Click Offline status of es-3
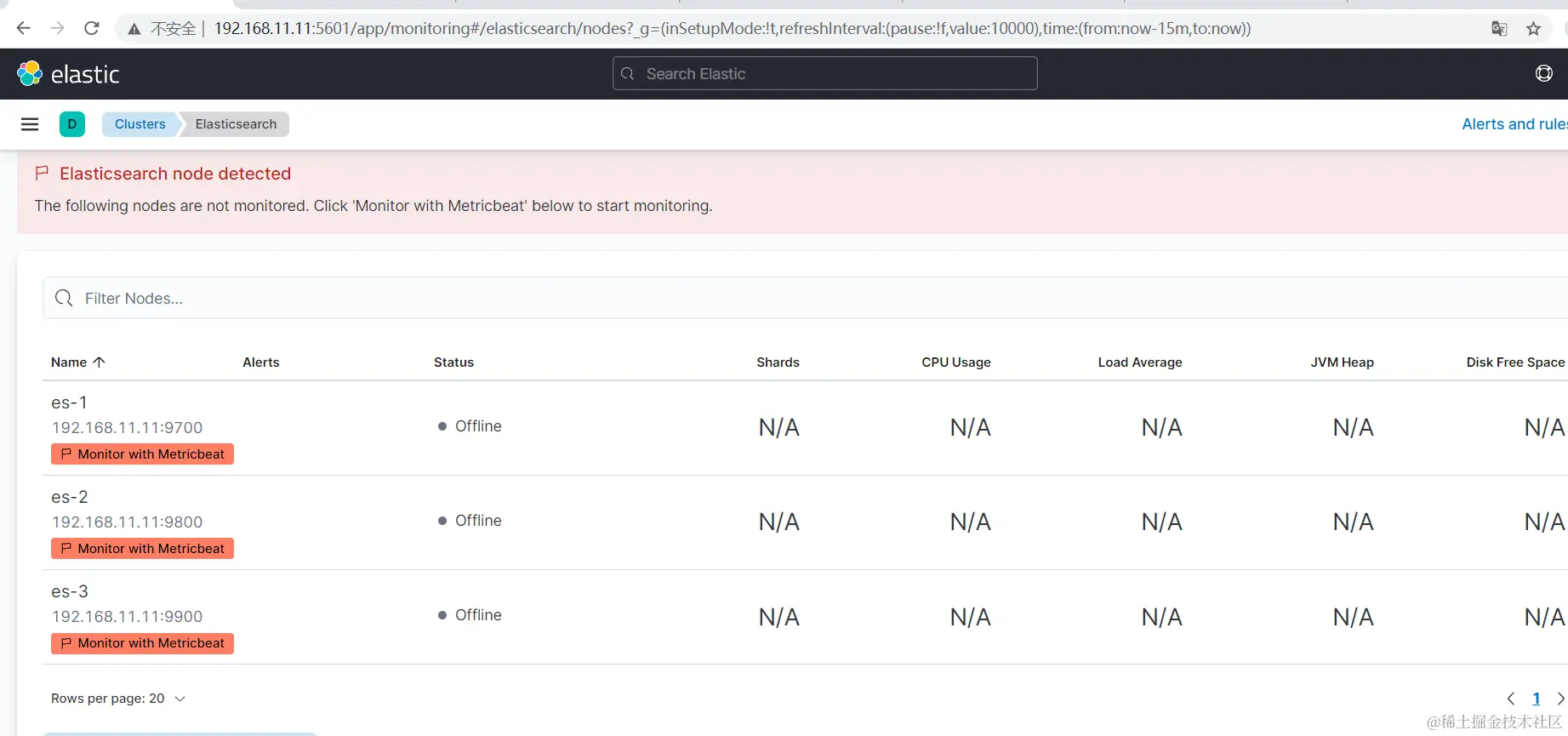1568x736 pixels. 470,615
